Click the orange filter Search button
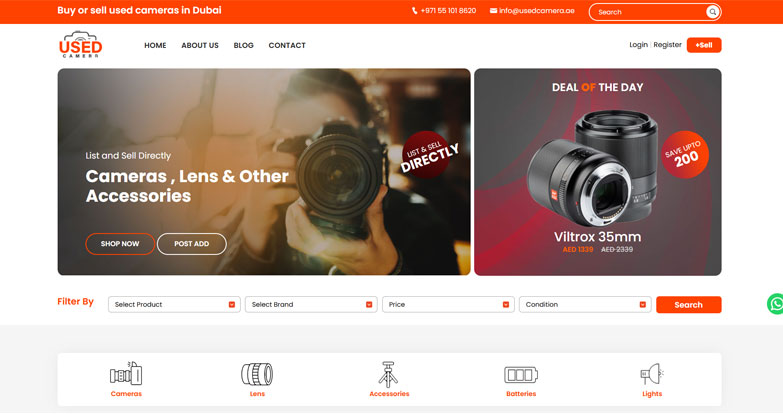The width and height of the screenshot is (783, 414). click(x=688, y=305)
